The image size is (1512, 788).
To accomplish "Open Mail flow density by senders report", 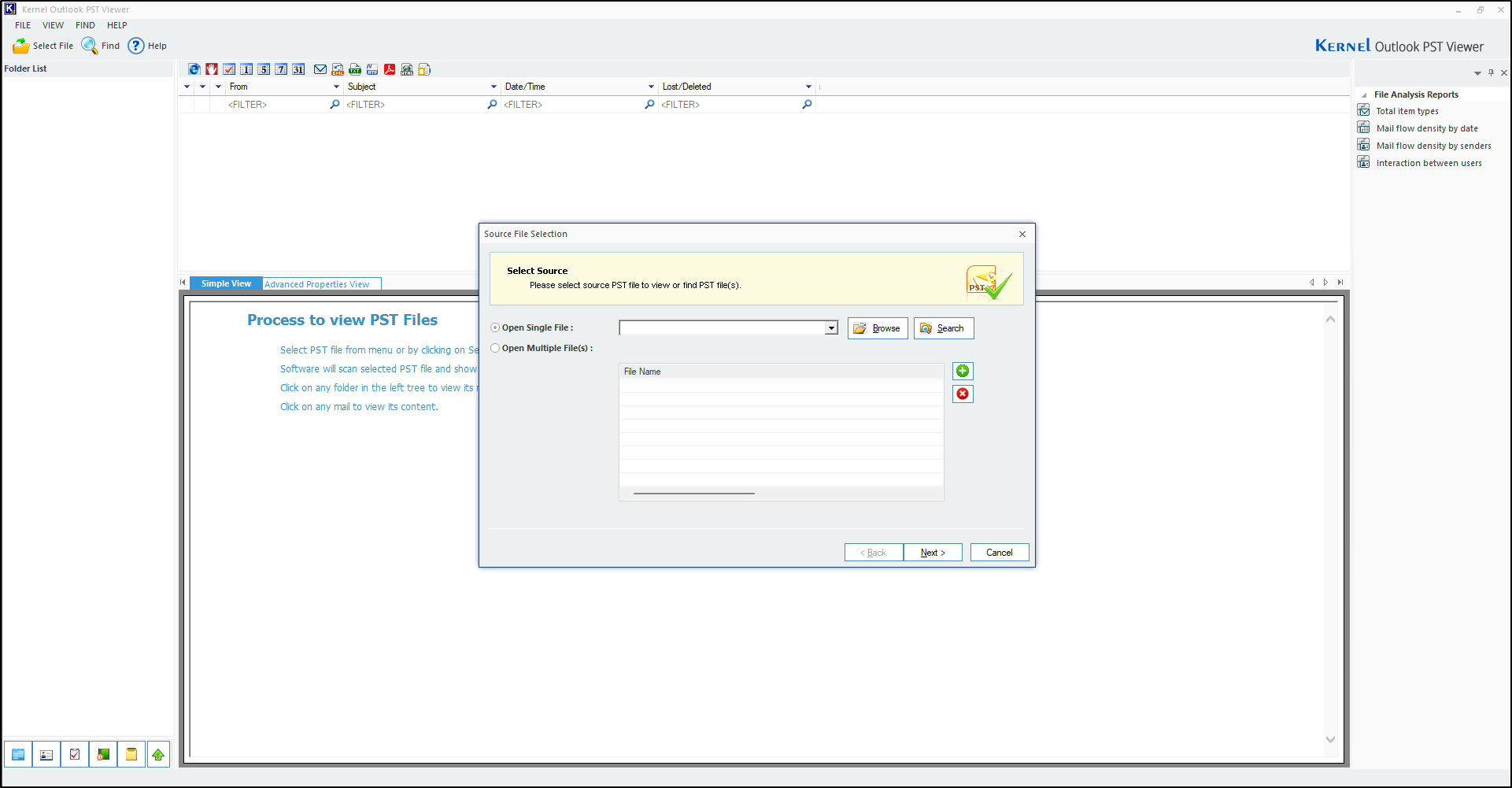I will tap(1434, 146).
